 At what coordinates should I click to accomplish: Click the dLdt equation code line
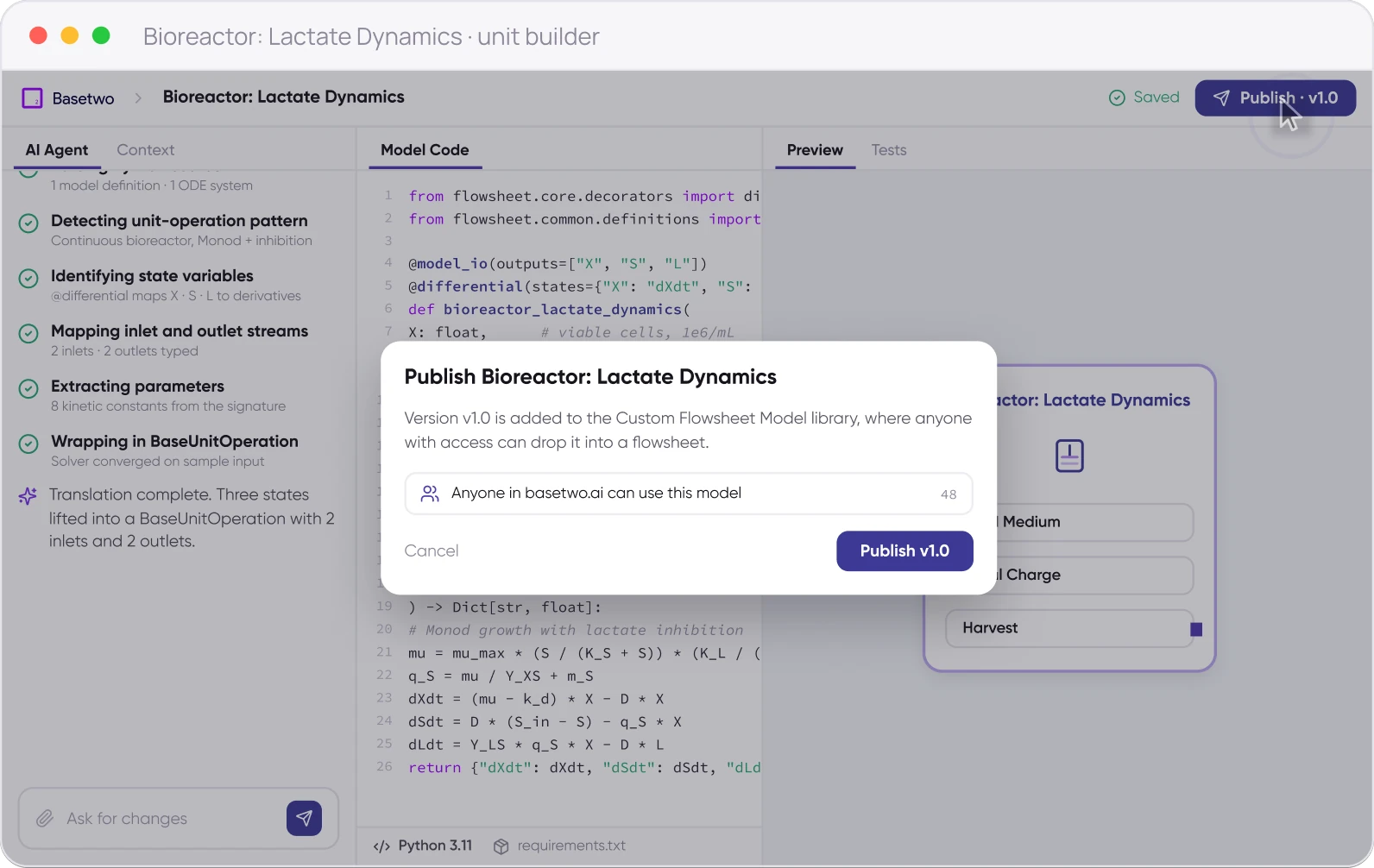click(x=536, y=745)
